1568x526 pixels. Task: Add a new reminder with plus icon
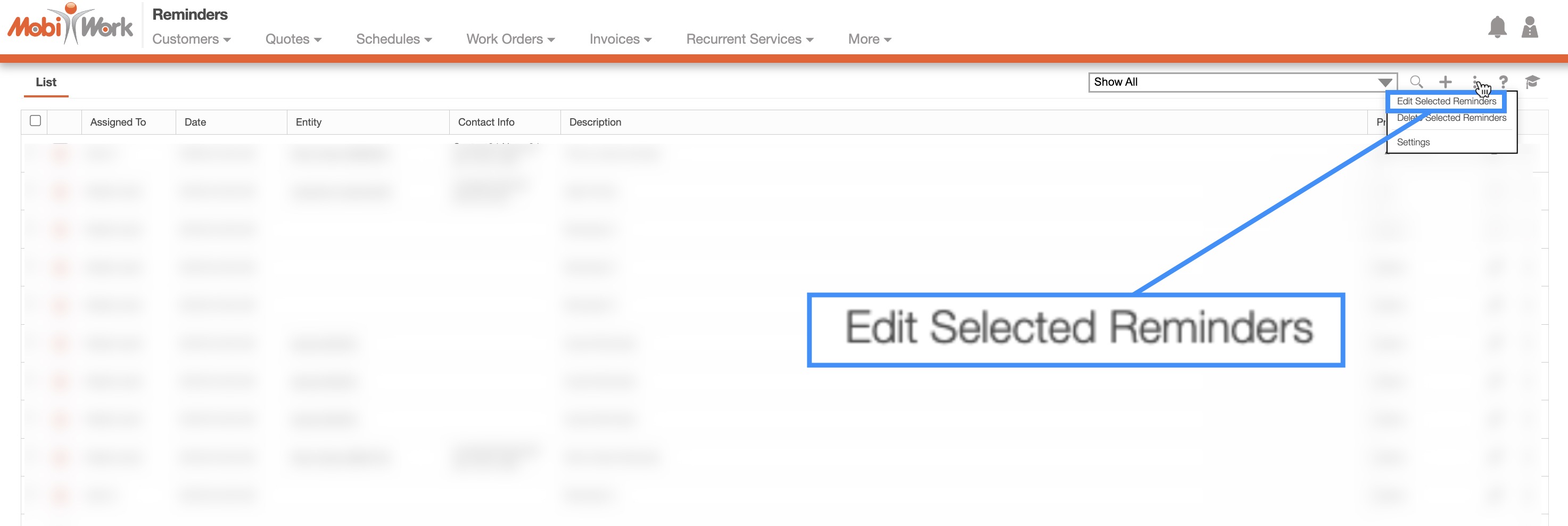pyautogui.click(x=1445, y=81)
